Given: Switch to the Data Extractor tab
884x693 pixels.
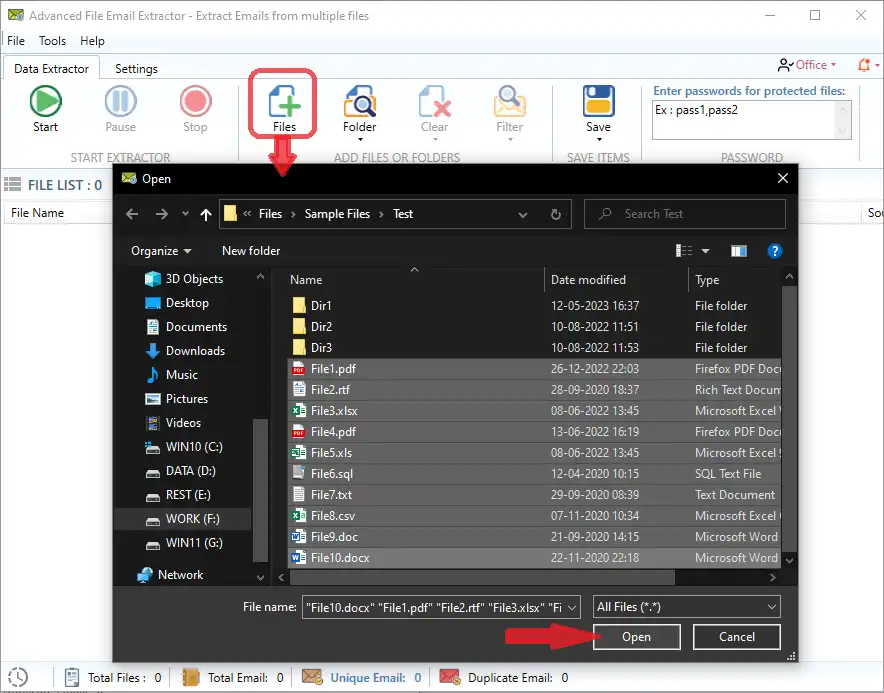Looking at the screenshot, I should click(x=51, y=69).
